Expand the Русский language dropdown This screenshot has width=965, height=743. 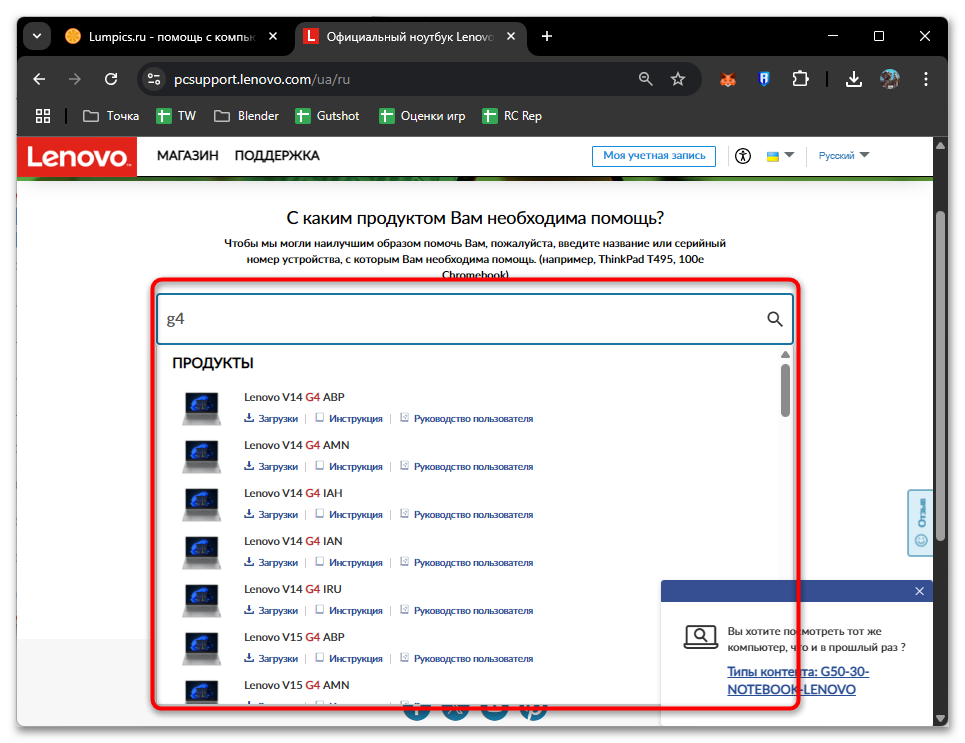[843, 156]
